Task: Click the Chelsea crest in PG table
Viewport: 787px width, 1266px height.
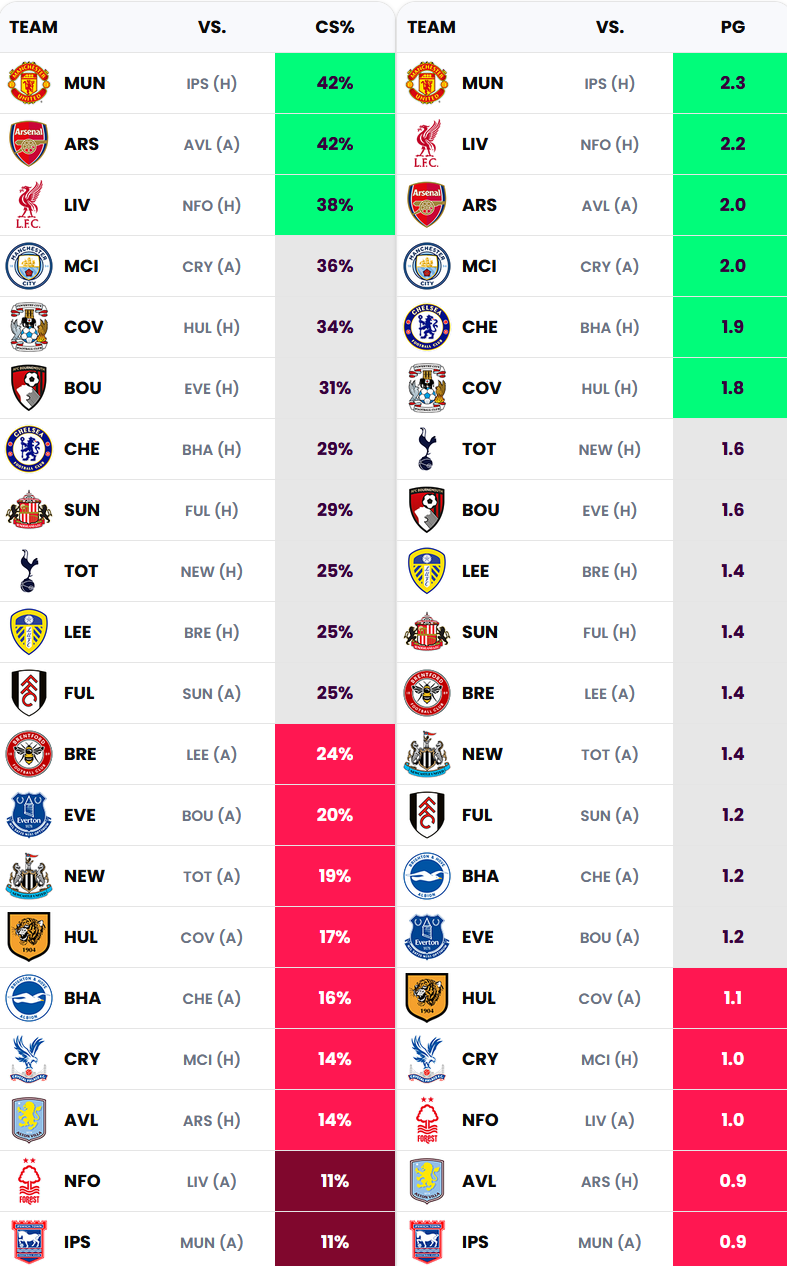Action: tap(427, 327)
